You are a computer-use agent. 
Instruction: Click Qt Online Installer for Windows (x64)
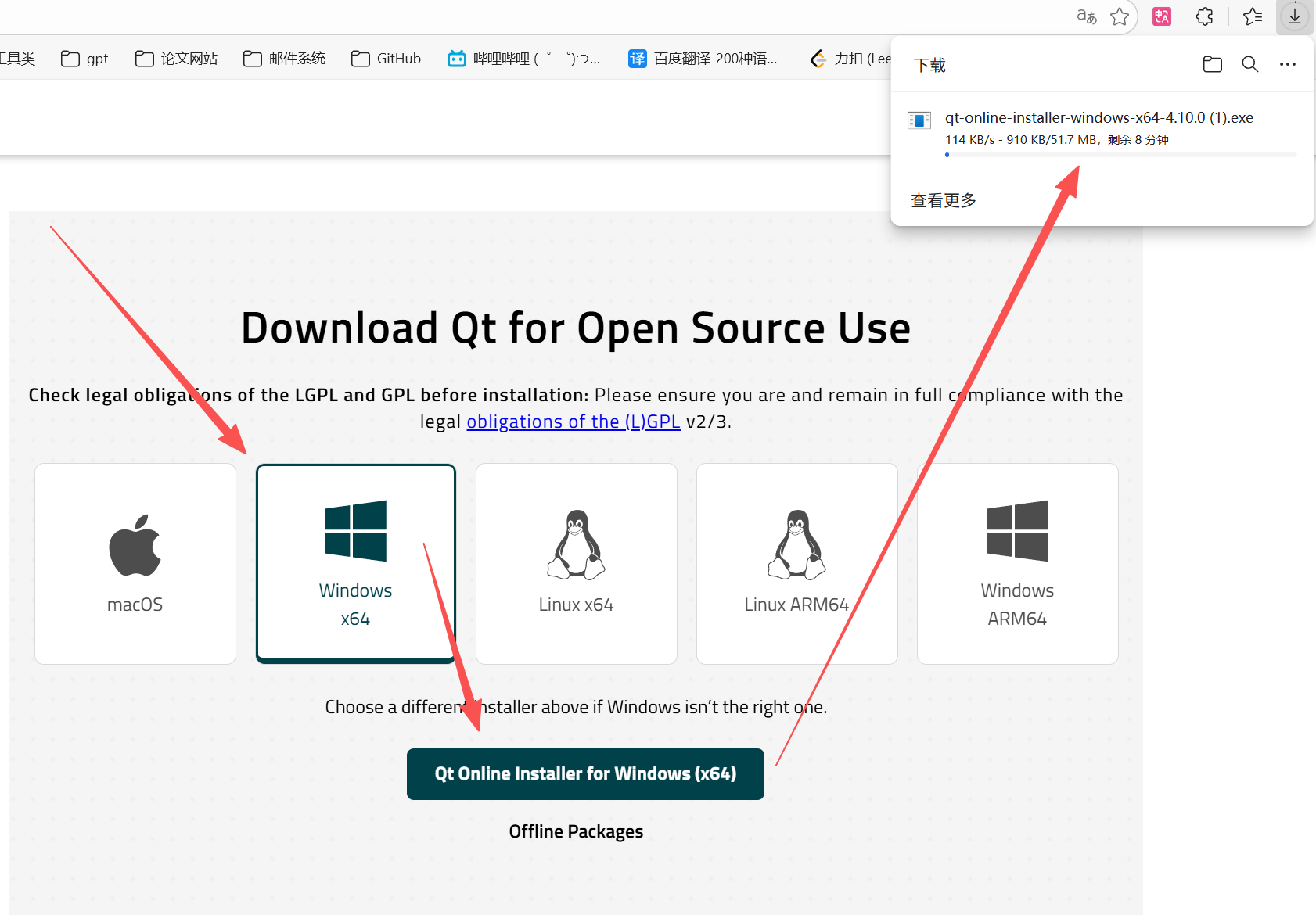(x=585, y=774)
